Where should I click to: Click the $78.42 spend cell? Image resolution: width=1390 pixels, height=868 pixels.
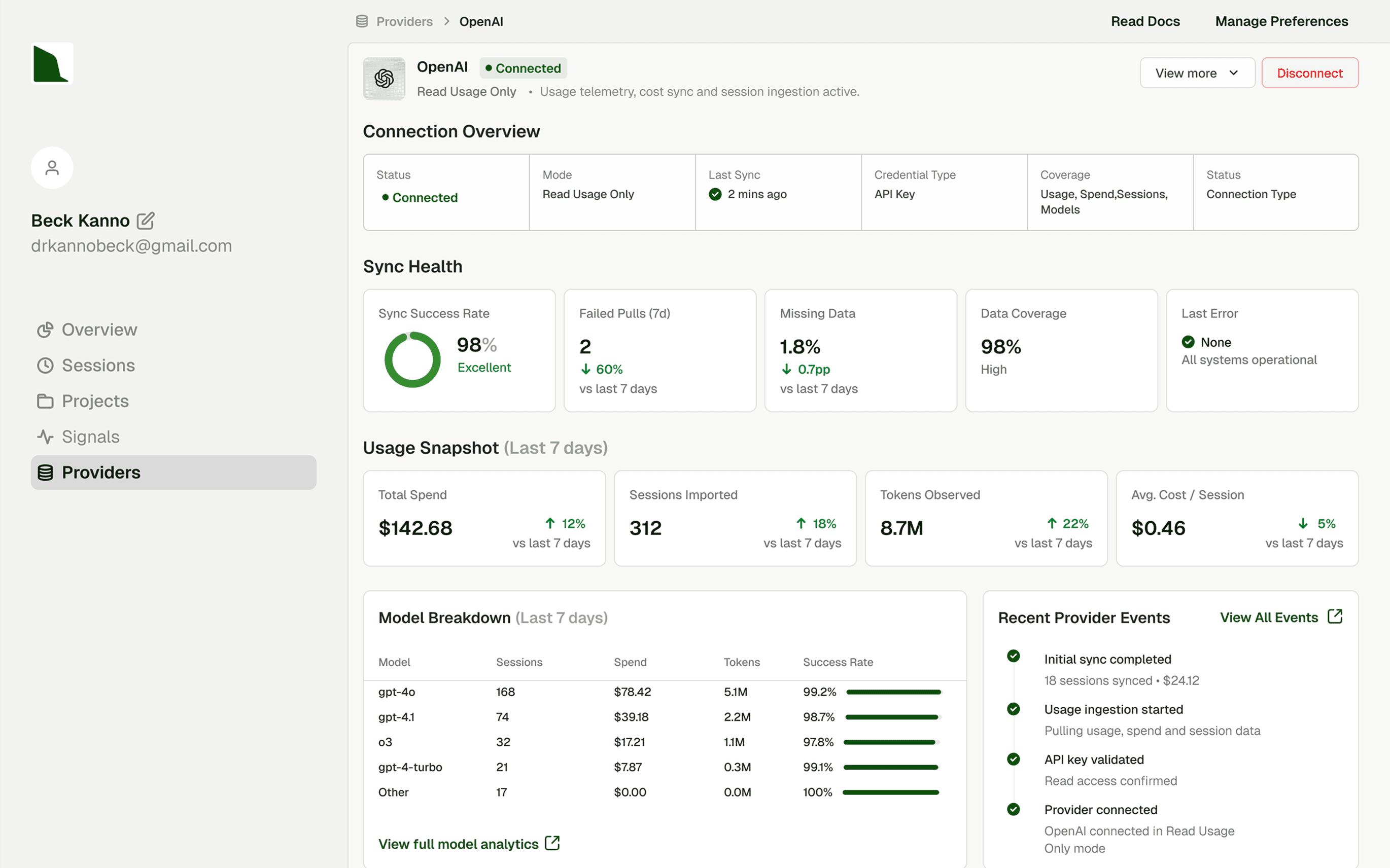click(x=633, y=692)
